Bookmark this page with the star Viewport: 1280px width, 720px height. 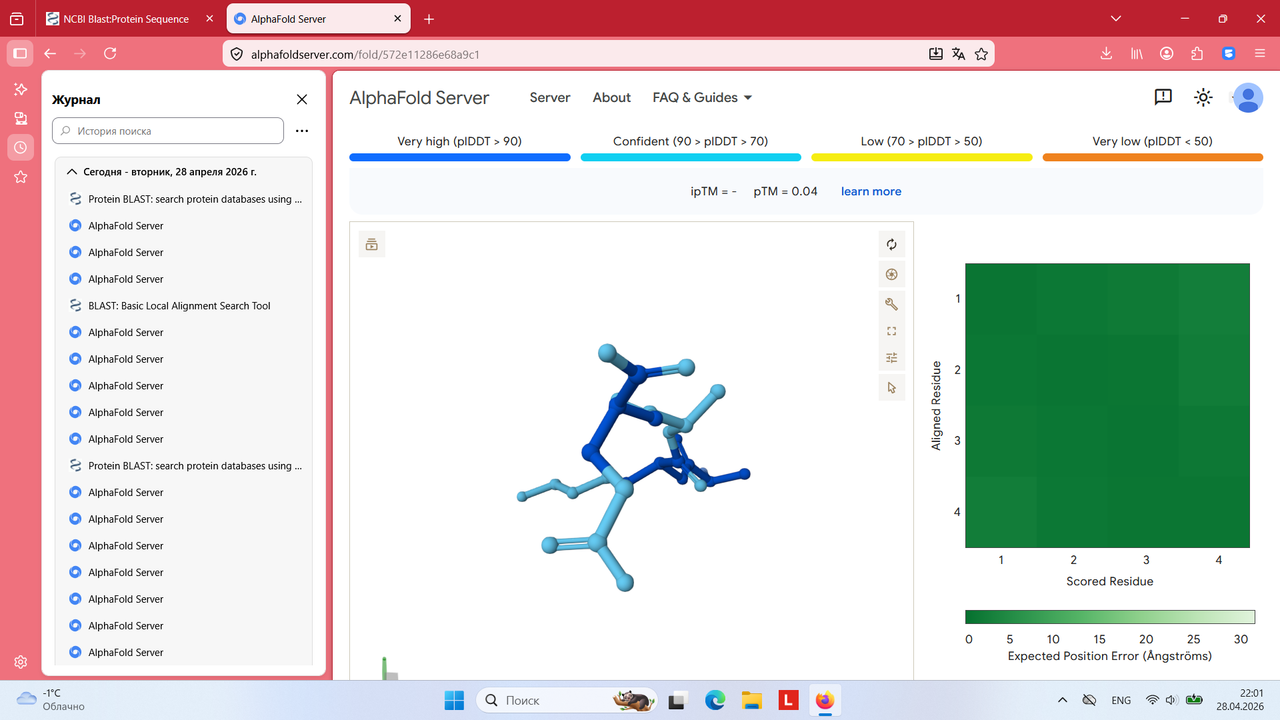981,54
